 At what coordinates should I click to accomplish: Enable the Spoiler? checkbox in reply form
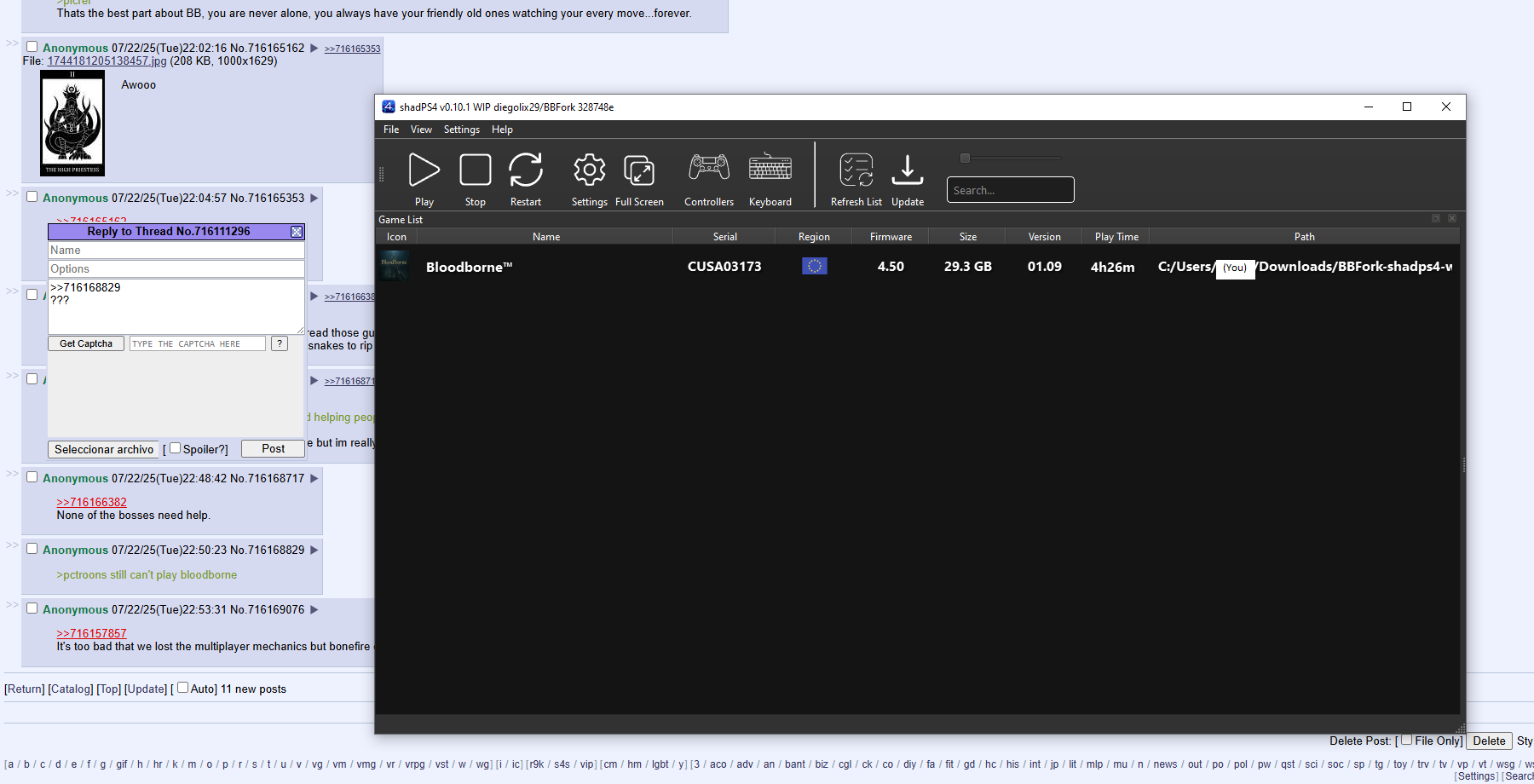coord(175,447)
